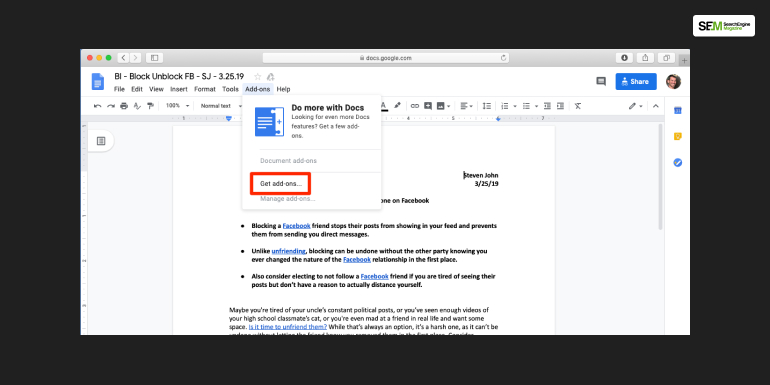The image size is (770, 385).
Task: Open the zoom level dropdown
Action: click(177, 106)
